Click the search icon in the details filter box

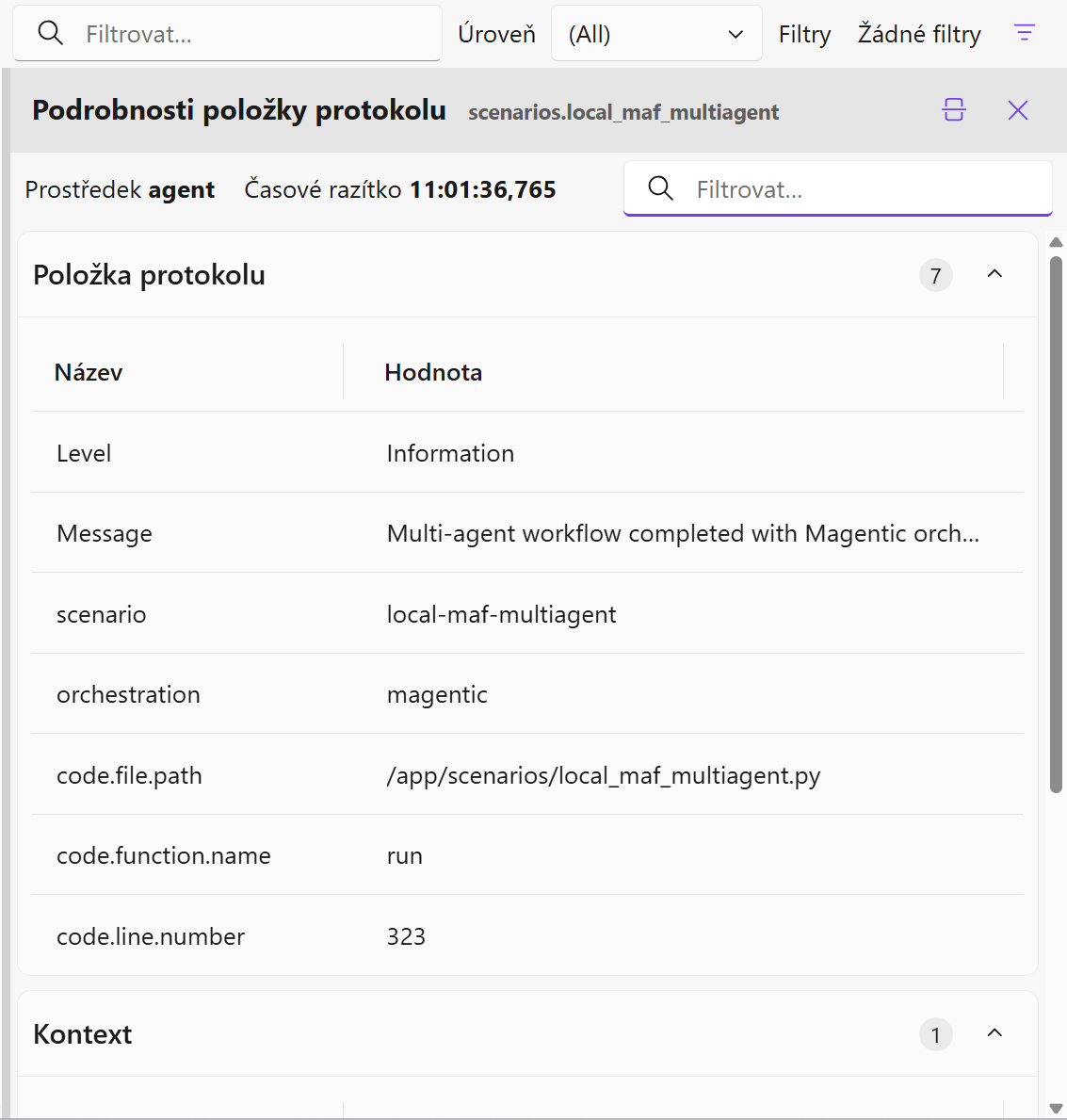point(661,189)
